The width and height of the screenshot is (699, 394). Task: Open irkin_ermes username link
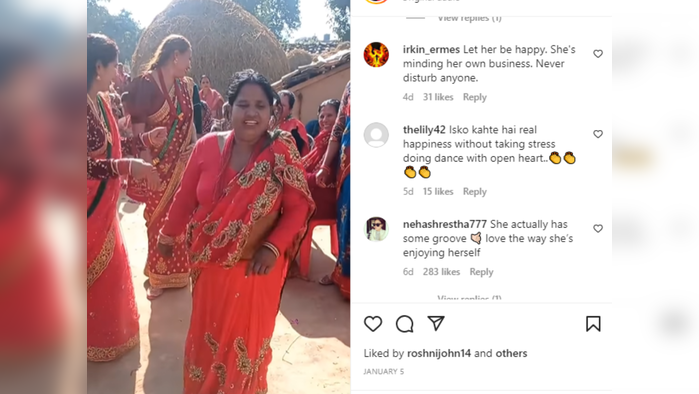(x=431, y=49)
